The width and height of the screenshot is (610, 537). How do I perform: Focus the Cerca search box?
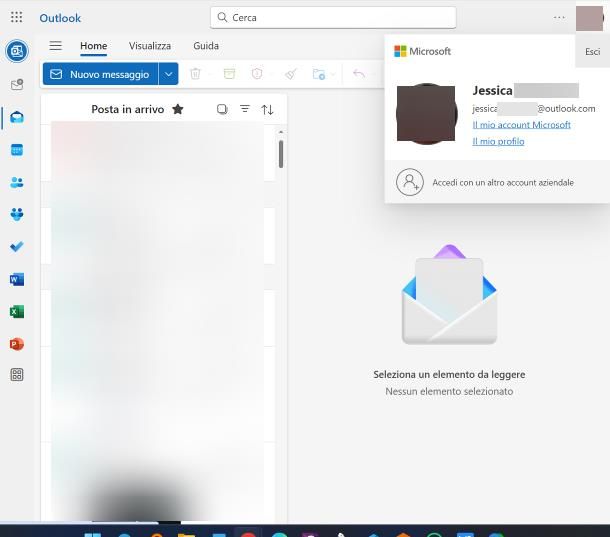pyautogui.click(x=333, y=18)
